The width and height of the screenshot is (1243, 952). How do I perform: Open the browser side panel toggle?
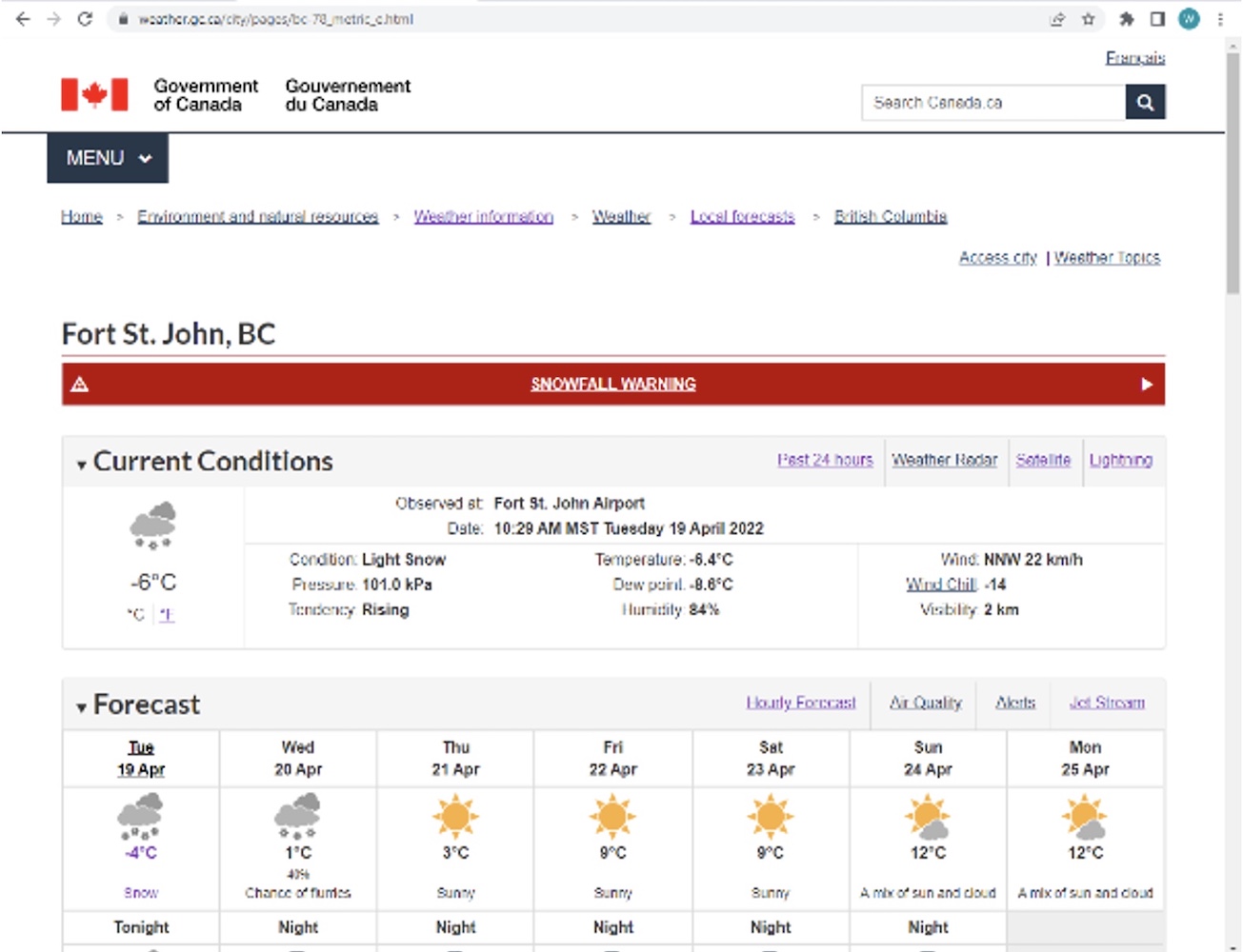point(1157,19)
